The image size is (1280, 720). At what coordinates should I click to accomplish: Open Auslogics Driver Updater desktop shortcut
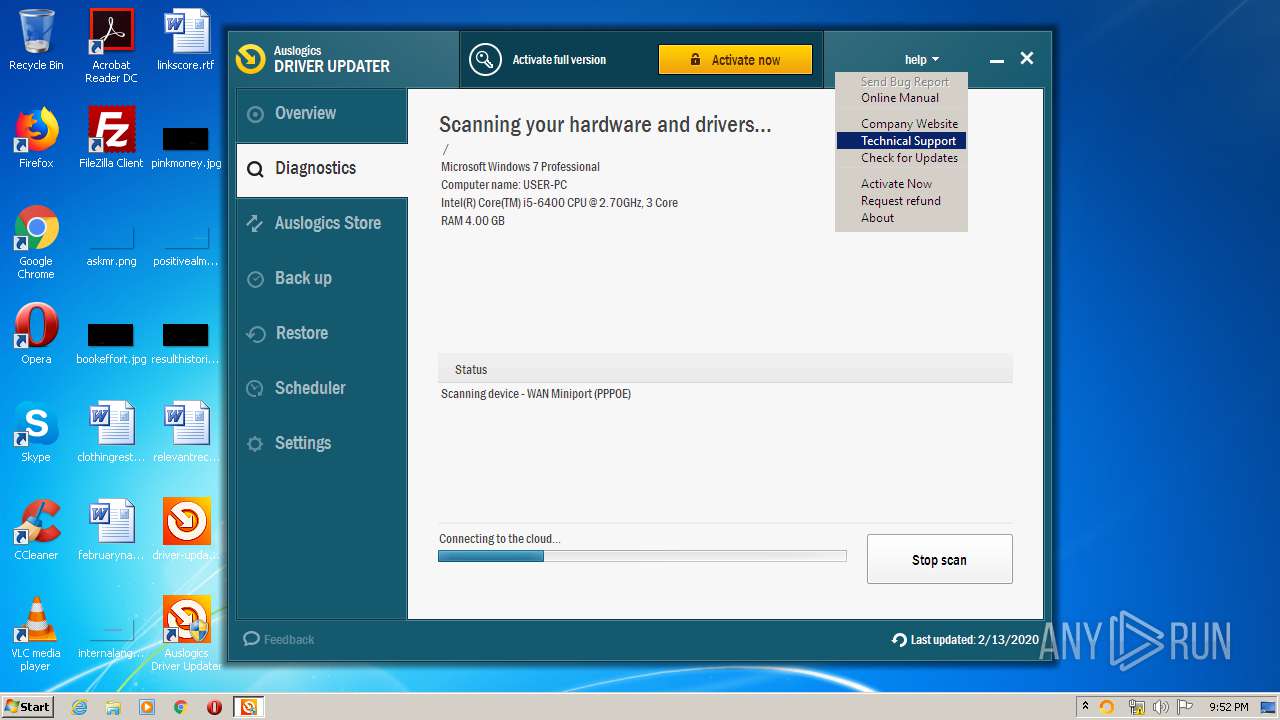click(x=186, y=634)
